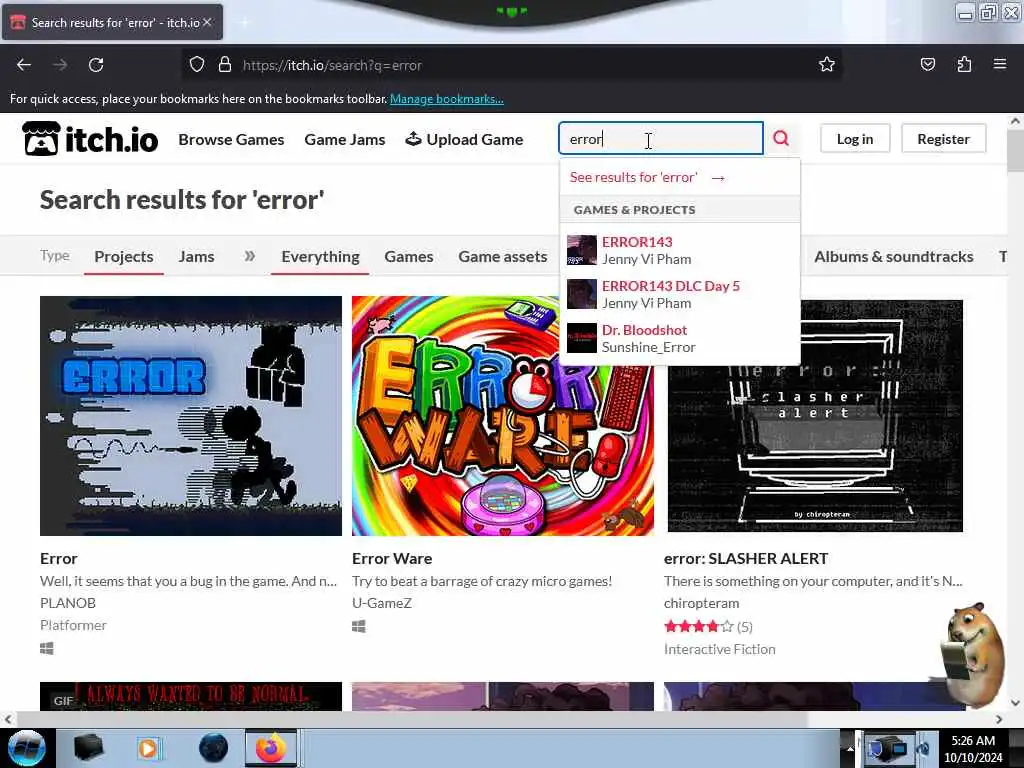Open Game Jams in the header
1024x768 pixels.
tap(345, 139)
